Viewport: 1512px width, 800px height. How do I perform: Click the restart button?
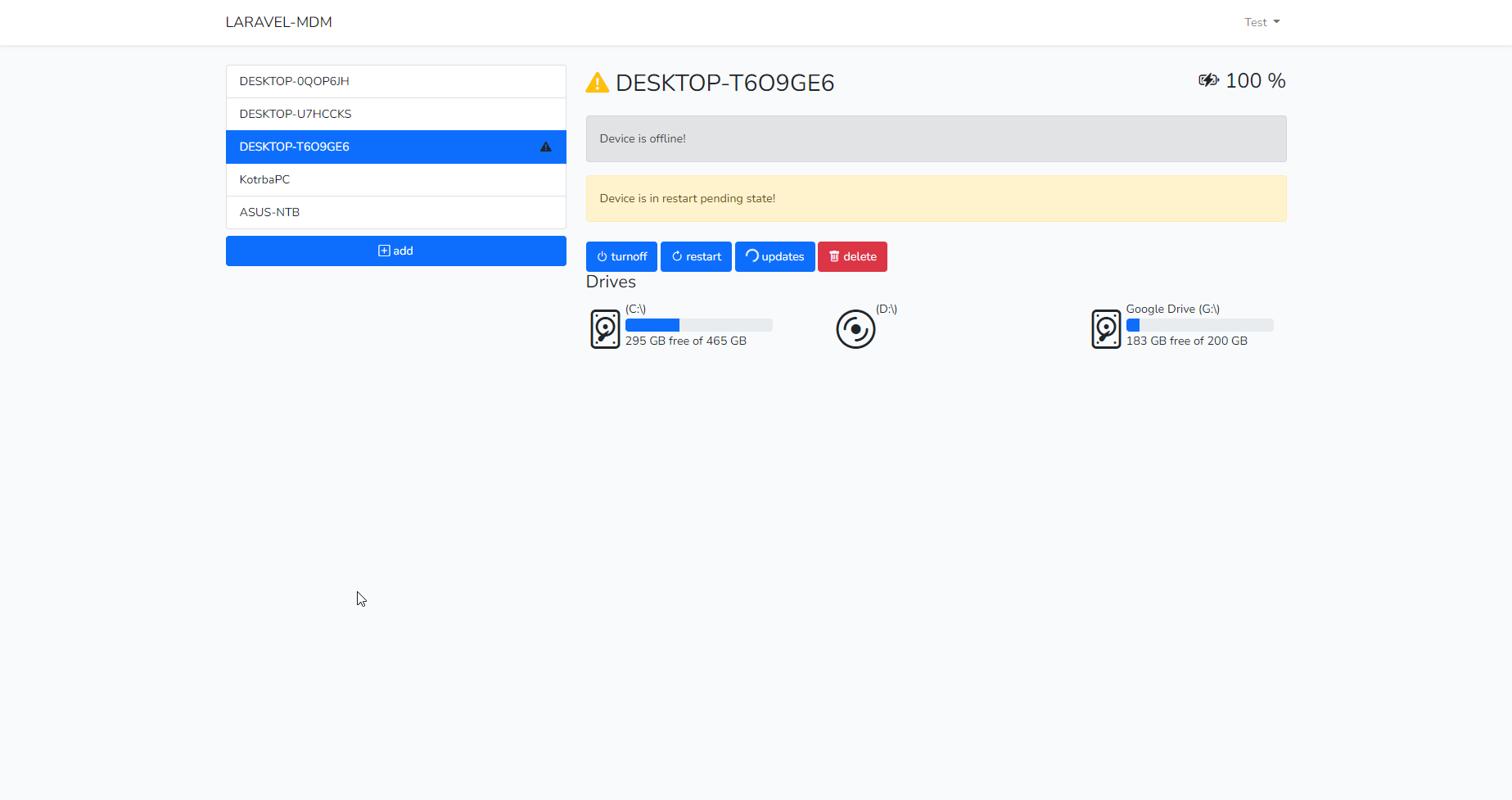pos(696,256)
